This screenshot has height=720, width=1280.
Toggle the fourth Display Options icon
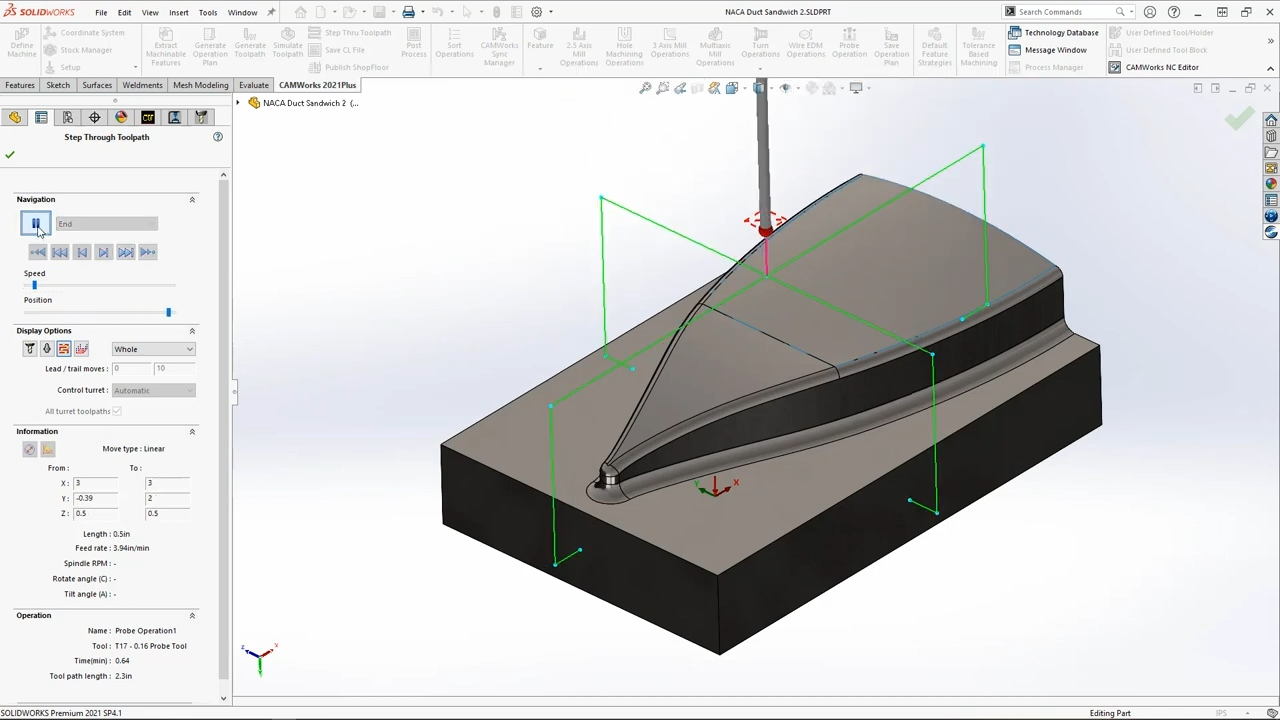81,349
